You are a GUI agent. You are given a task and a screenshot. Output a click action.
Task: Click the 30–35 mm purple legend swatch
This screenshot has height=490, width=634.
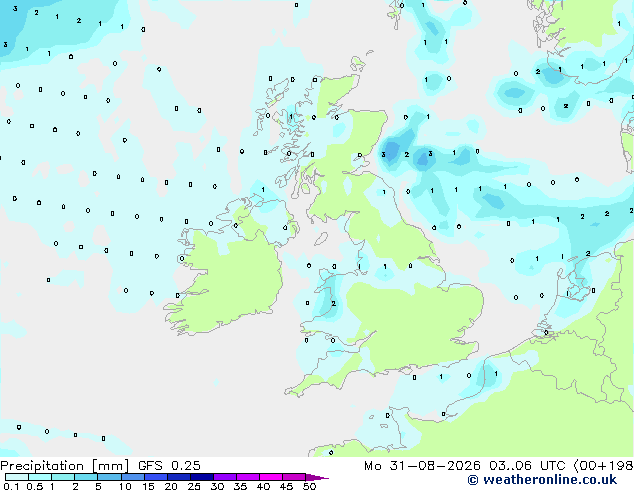(x=225, y=477)
